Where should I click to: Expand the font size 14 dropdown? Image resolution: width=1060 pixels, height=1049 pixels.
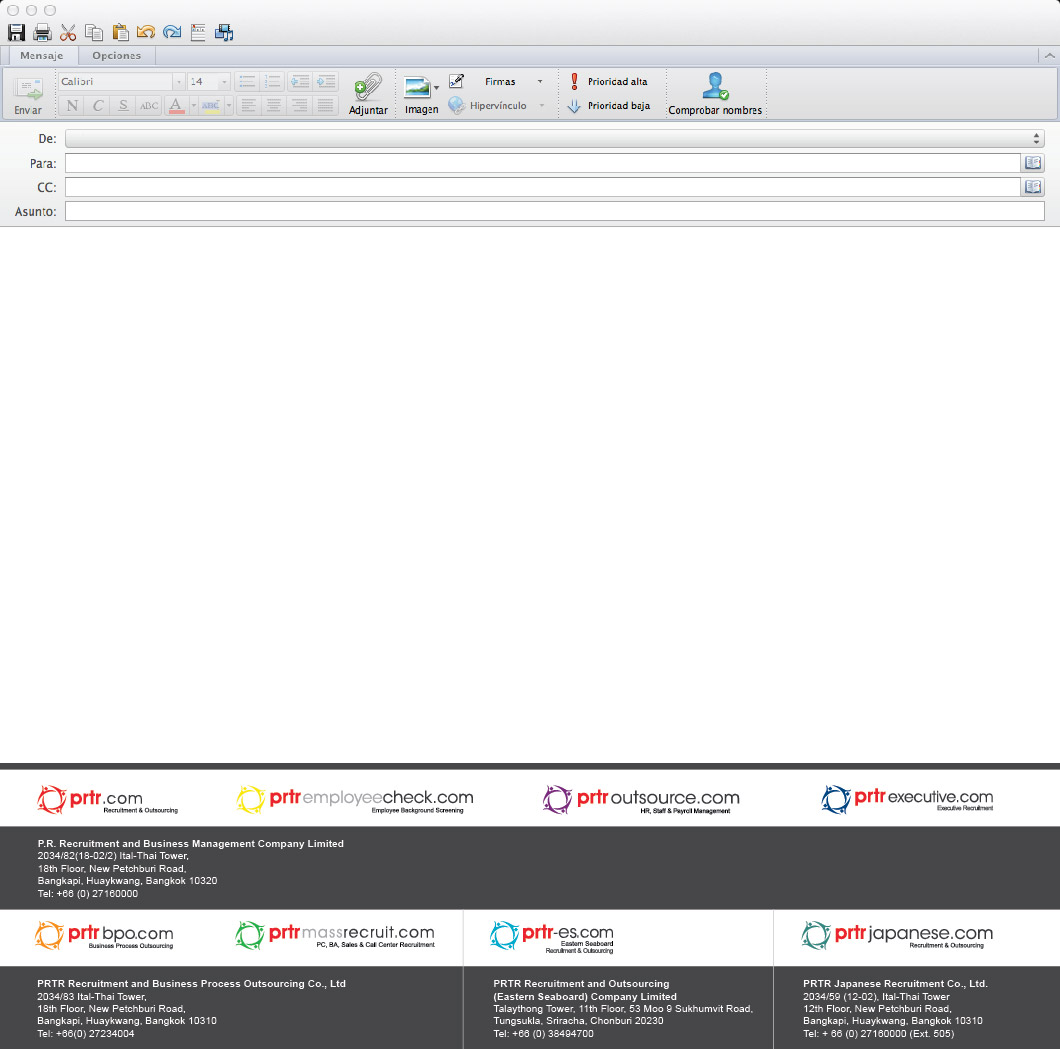pyautogui.click(x=224, y=82)
